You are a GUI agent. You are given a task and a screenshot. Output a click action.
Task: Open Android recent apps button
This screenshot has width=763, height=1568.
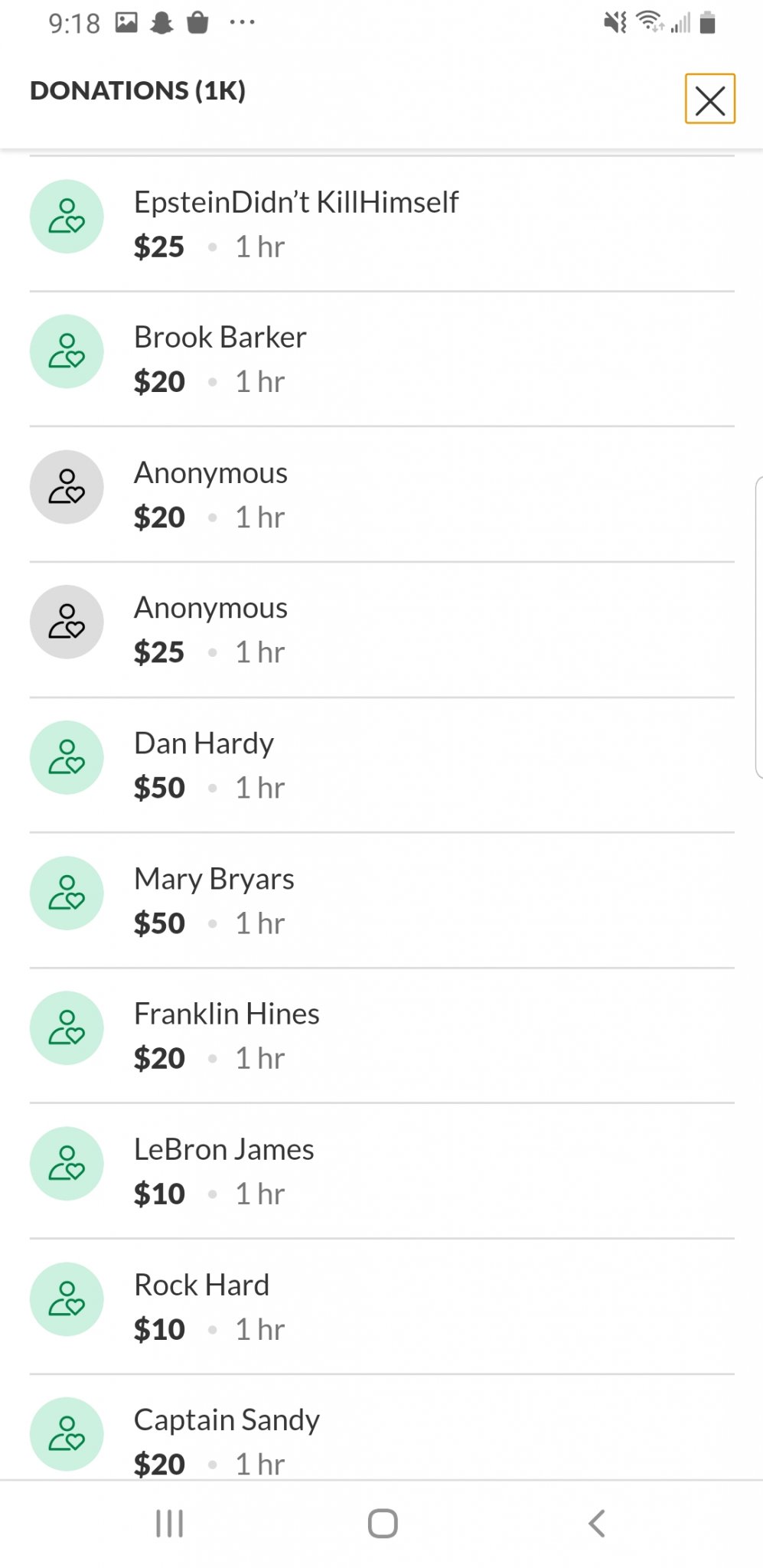169,1523
